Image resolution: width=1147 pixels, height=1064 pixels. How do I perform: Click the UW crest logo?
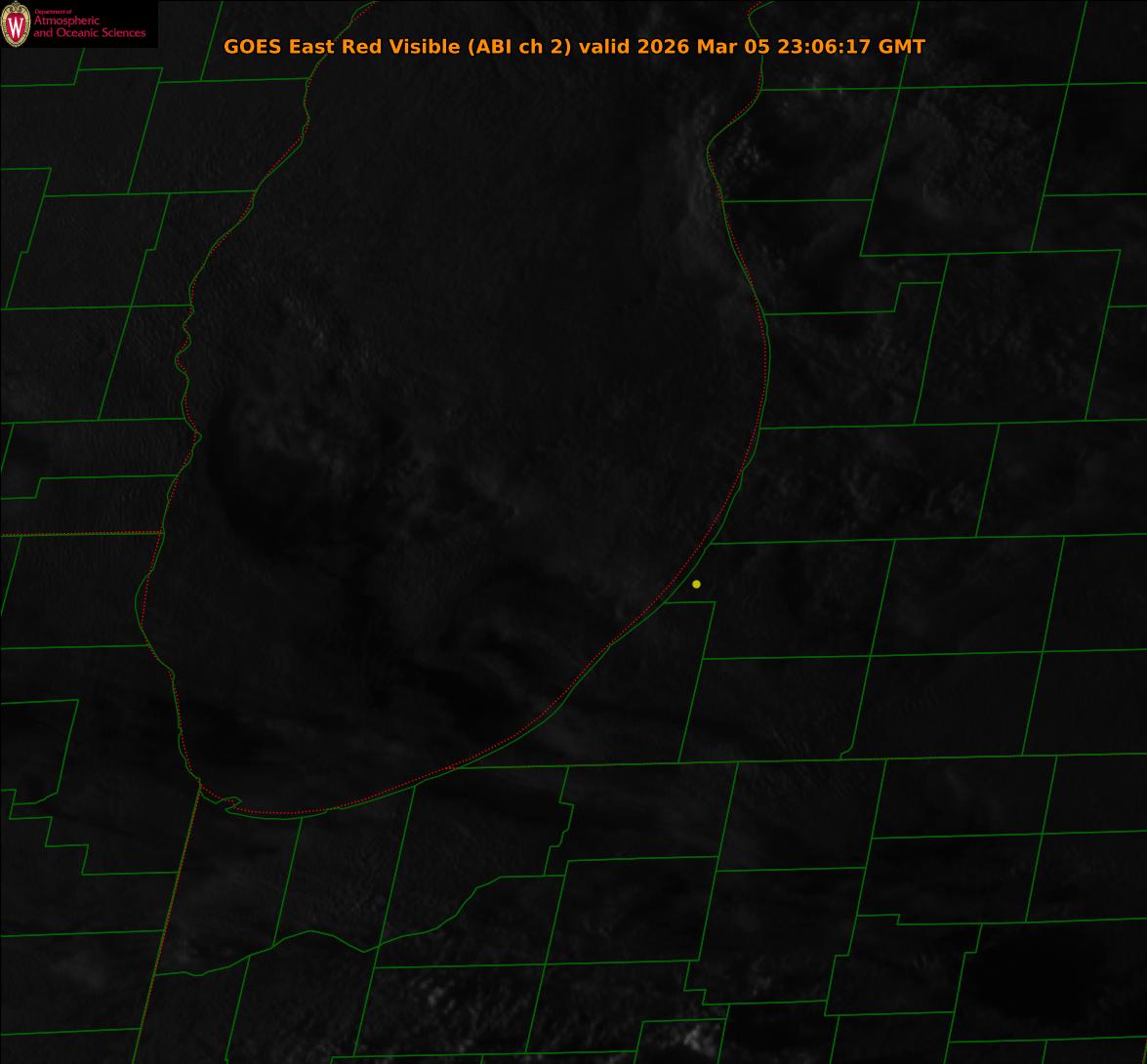pyautogui.click(x=16, y=24)
